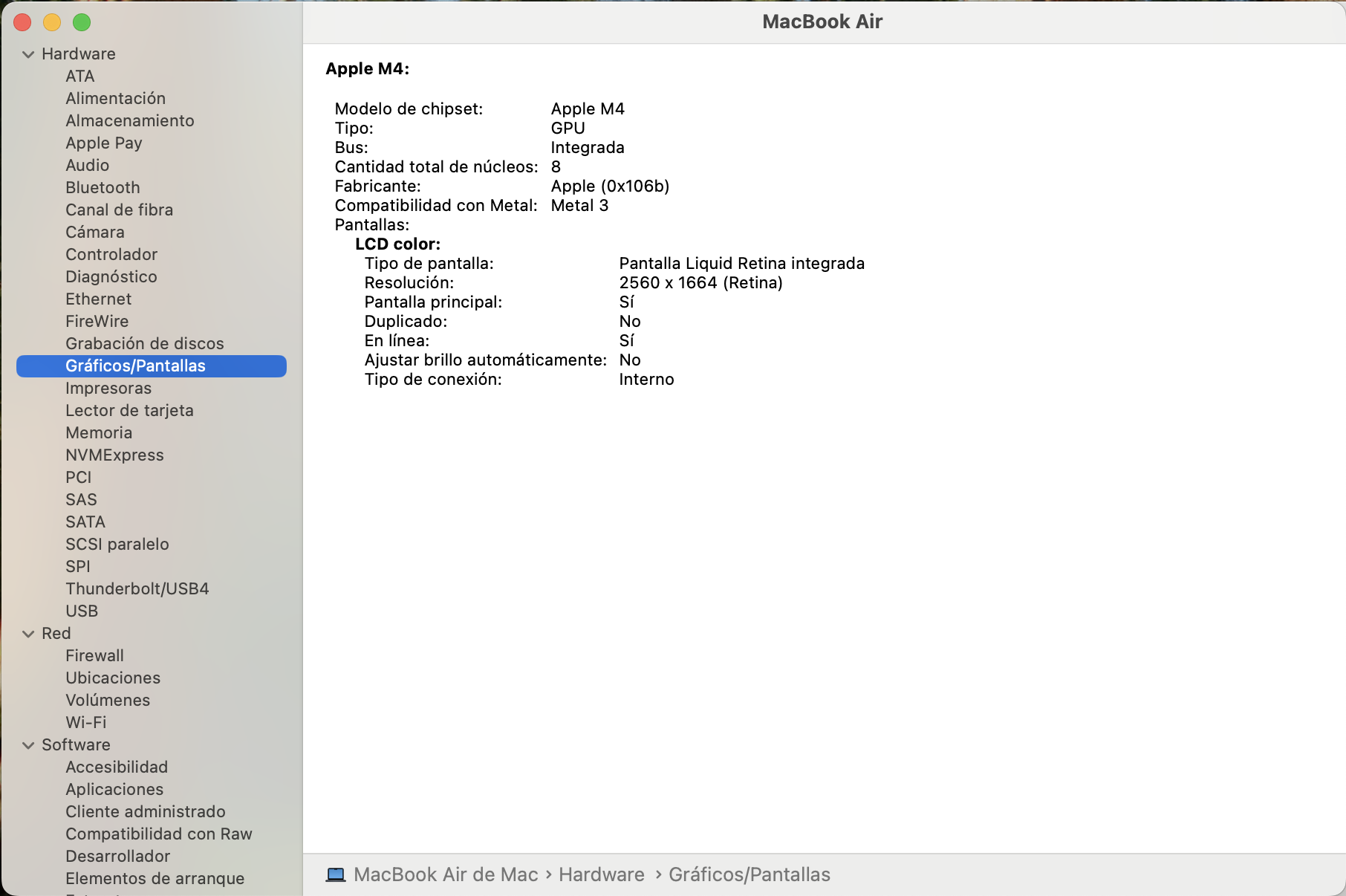Open the Firewall section under Red
Viewport: 1346px width, 896px height.
94,655
